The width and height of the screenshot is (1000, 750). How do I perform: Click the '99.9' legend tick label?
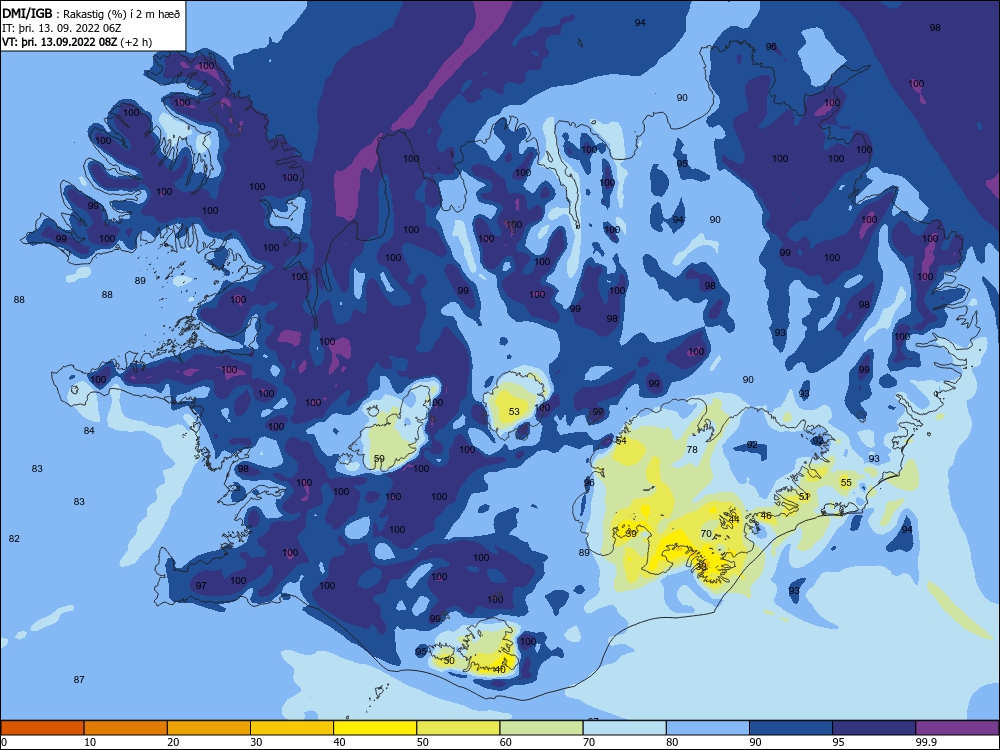(x=926, y=742)
